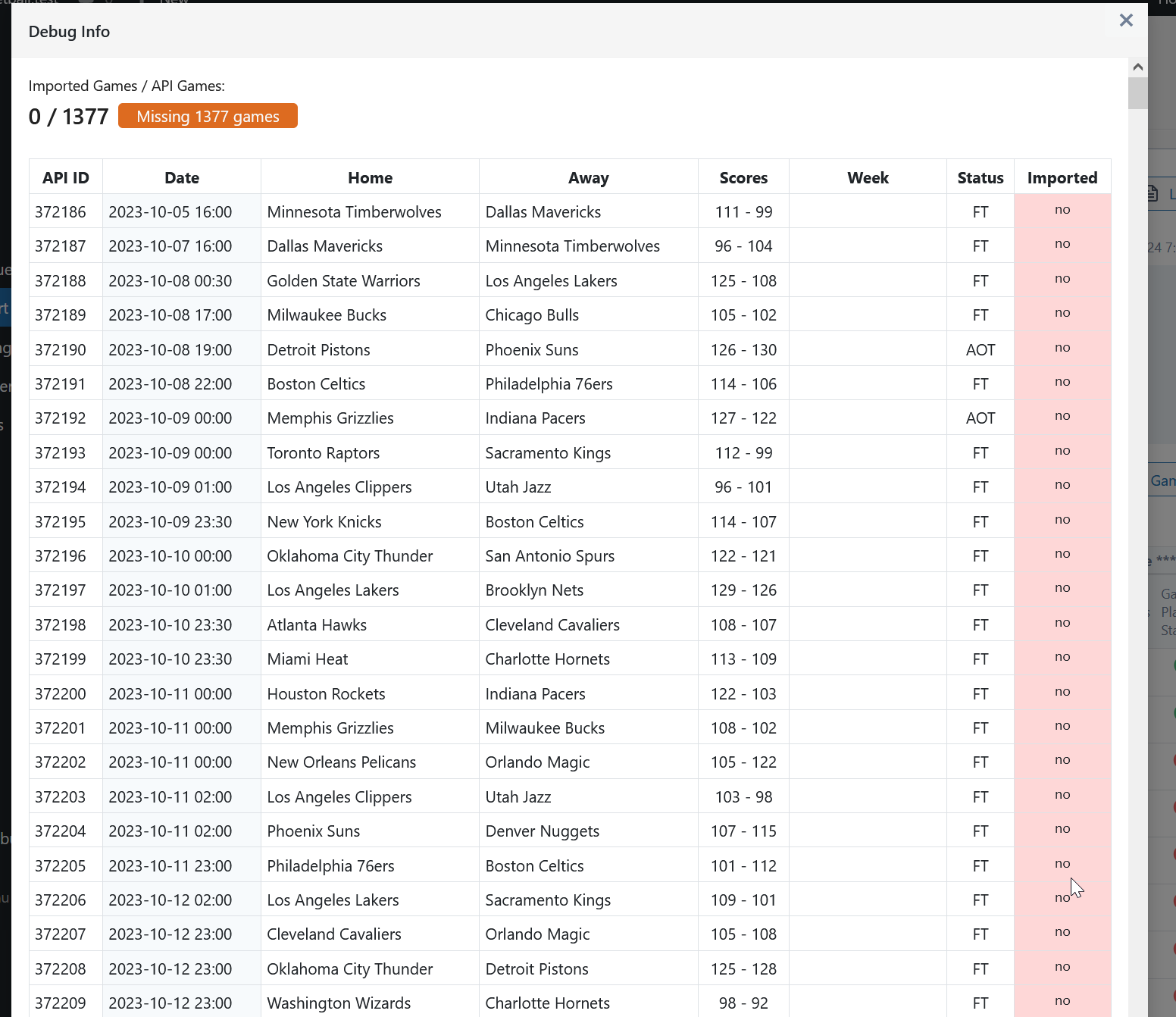Click the Status column header
Screen dimensions: 1176x1017
coord(981,177)
